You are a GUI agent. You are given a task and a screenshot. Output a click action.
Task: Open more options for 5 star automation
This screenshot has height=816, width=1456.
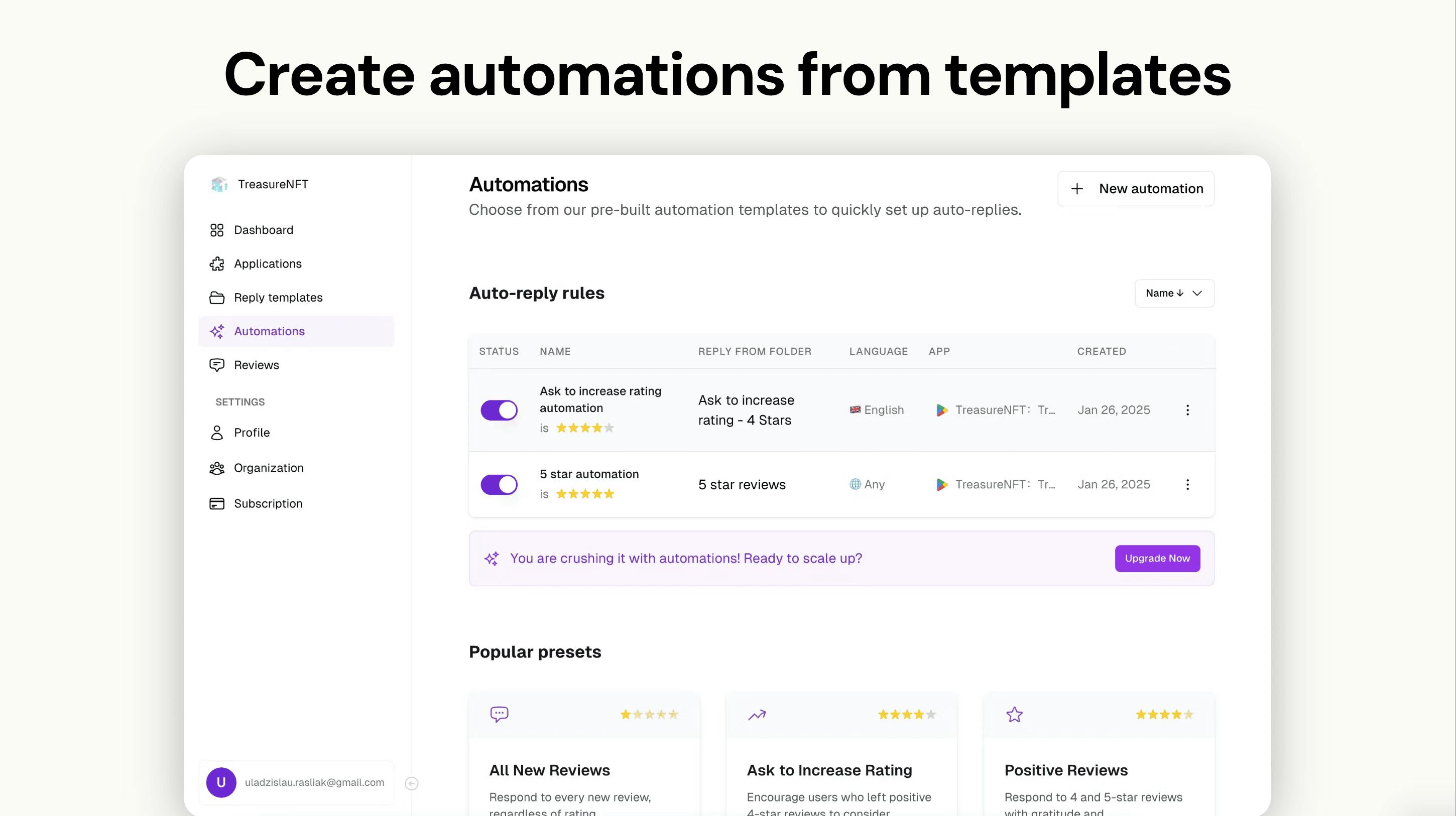1187,485
